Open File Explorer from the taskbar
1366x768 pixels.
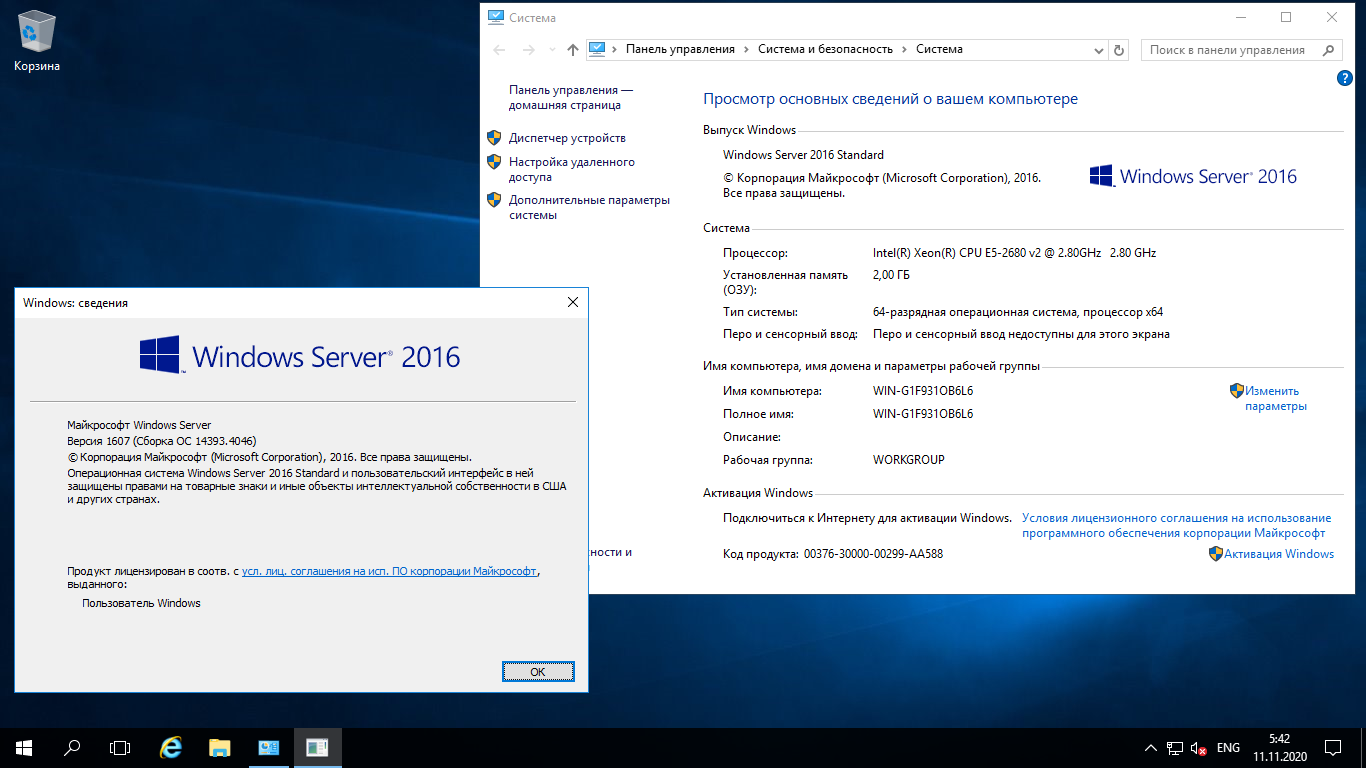pos(220,747)
